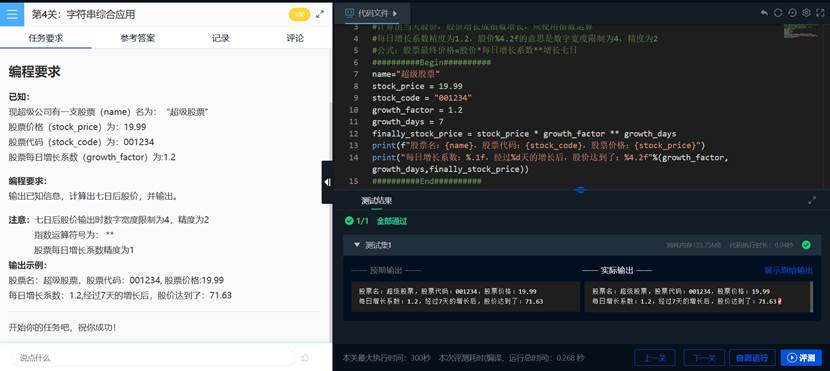Expand the task panel to fullscreen

click(x=320, y=15)
